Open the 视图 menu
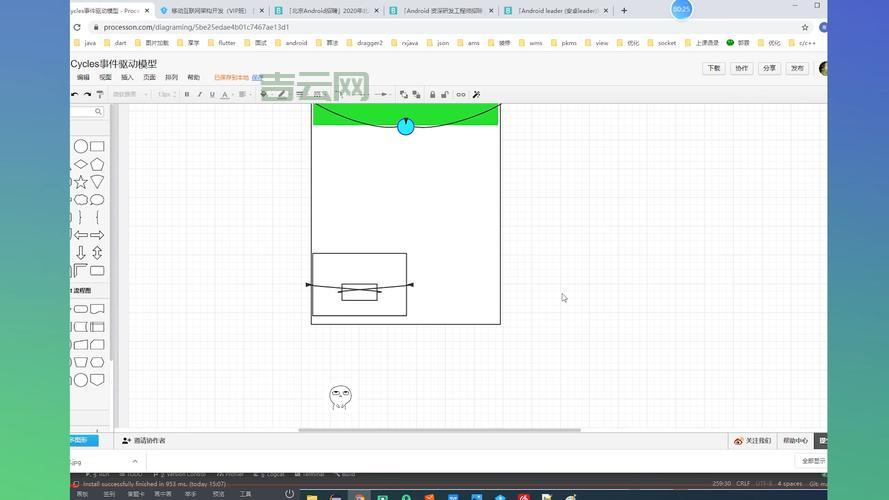The image size is (889, 500). click(x=105, y=77)
